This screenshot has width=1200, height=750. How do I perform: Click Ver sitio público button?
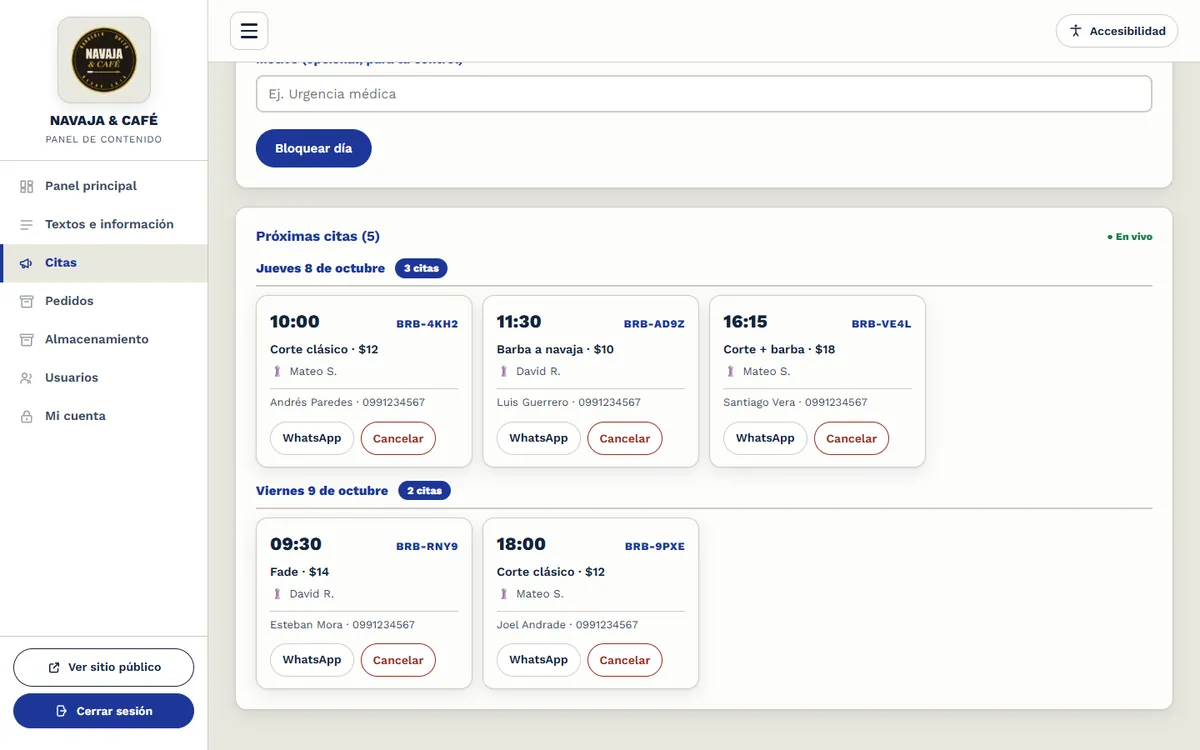click(x=104, y=667)
